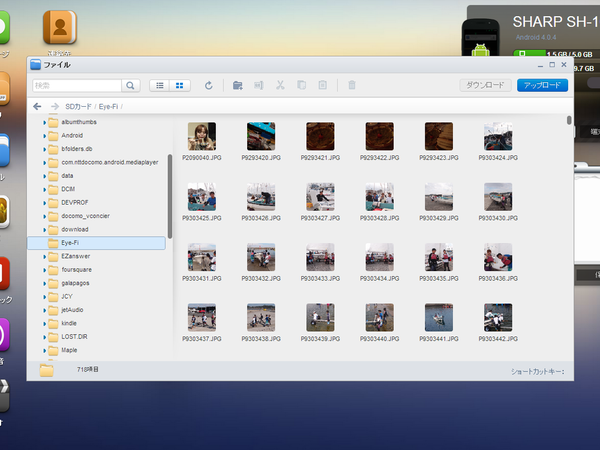This screenshot has width=600, height=450.
Task: Click the アップロード button
Action: pos(542,85)
